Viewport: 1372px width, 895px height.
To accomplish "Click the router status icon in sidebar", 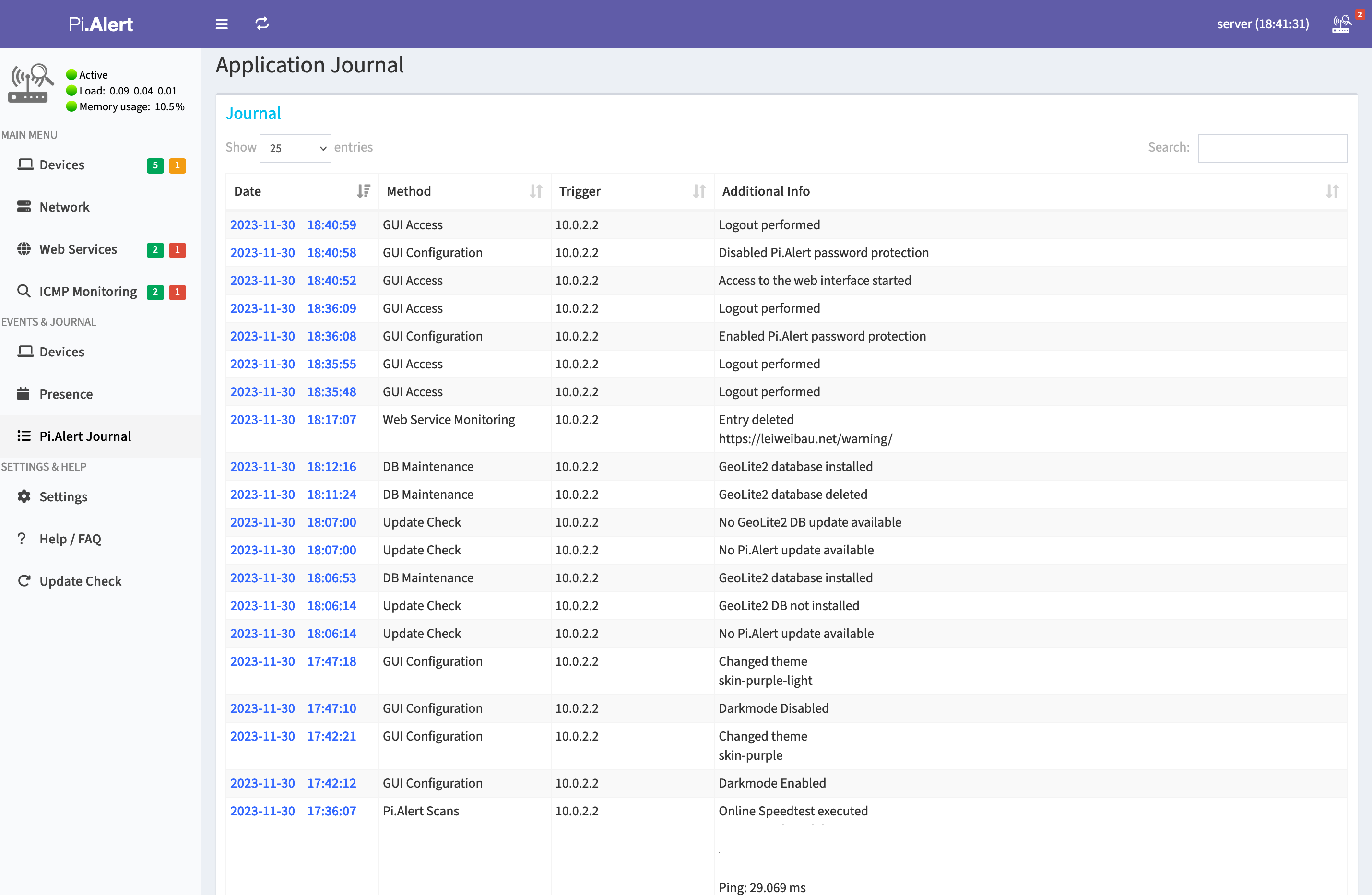I will pyautogui.click(x=30, y=83).
